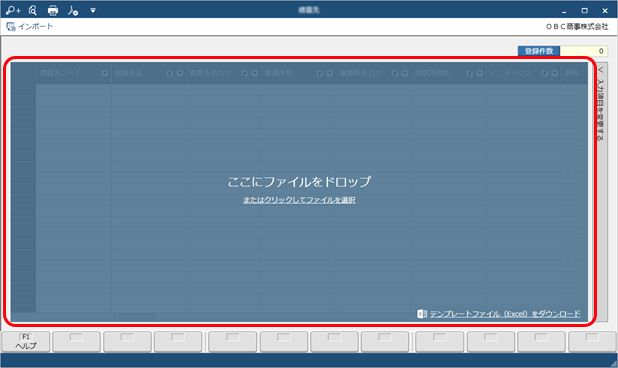
Task: Minimize the application window
Action: click(x=564, y=11)
